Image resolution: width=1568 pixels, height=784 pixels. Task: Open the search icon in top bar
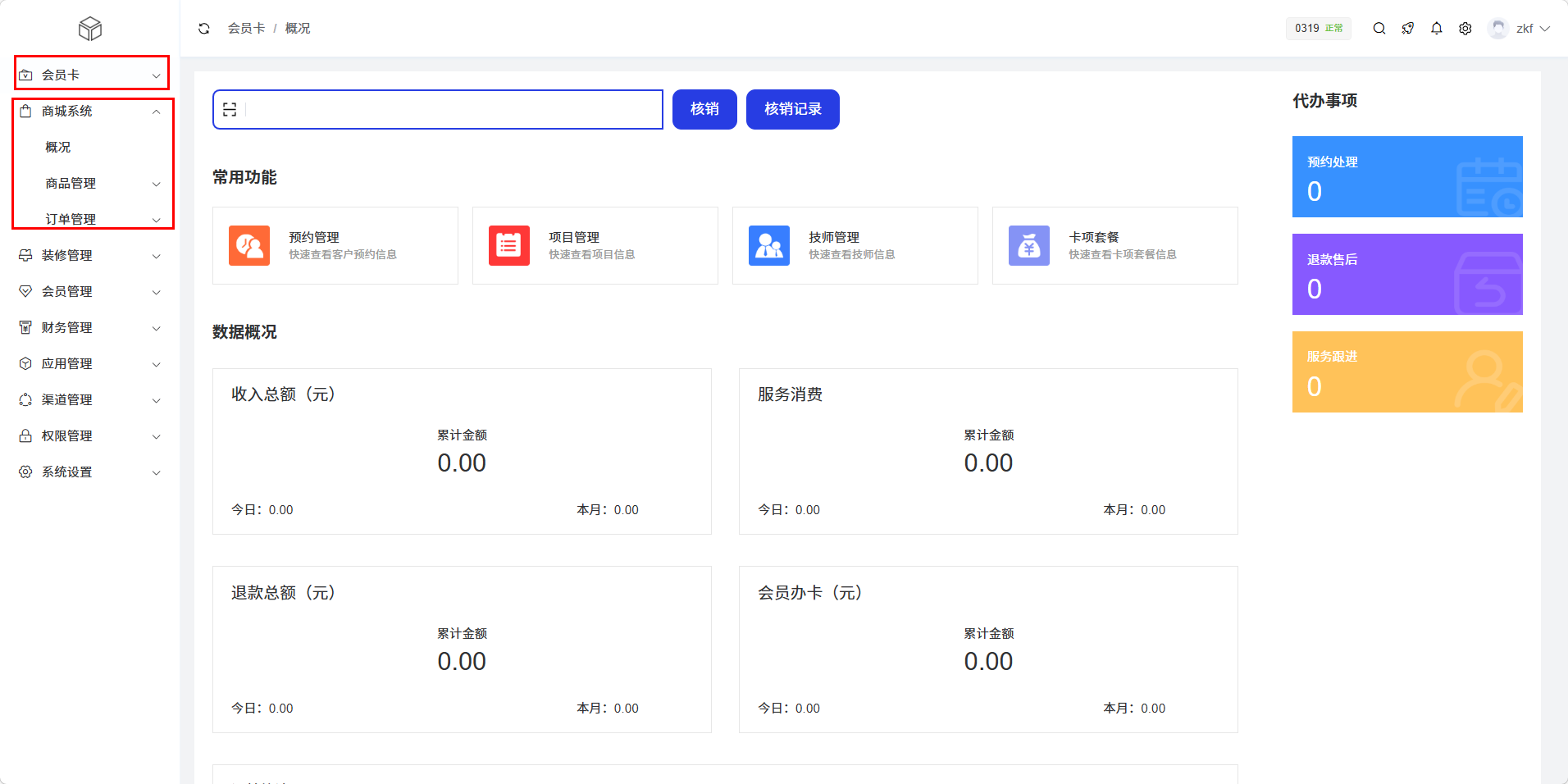click(x=1379, y=29)
